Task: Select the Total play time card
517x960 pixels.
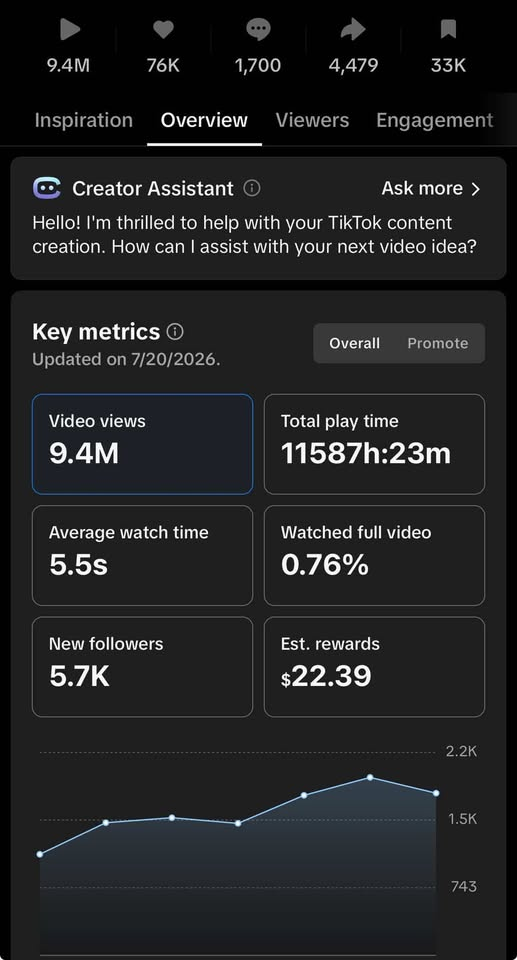Action: pos(374,444)
